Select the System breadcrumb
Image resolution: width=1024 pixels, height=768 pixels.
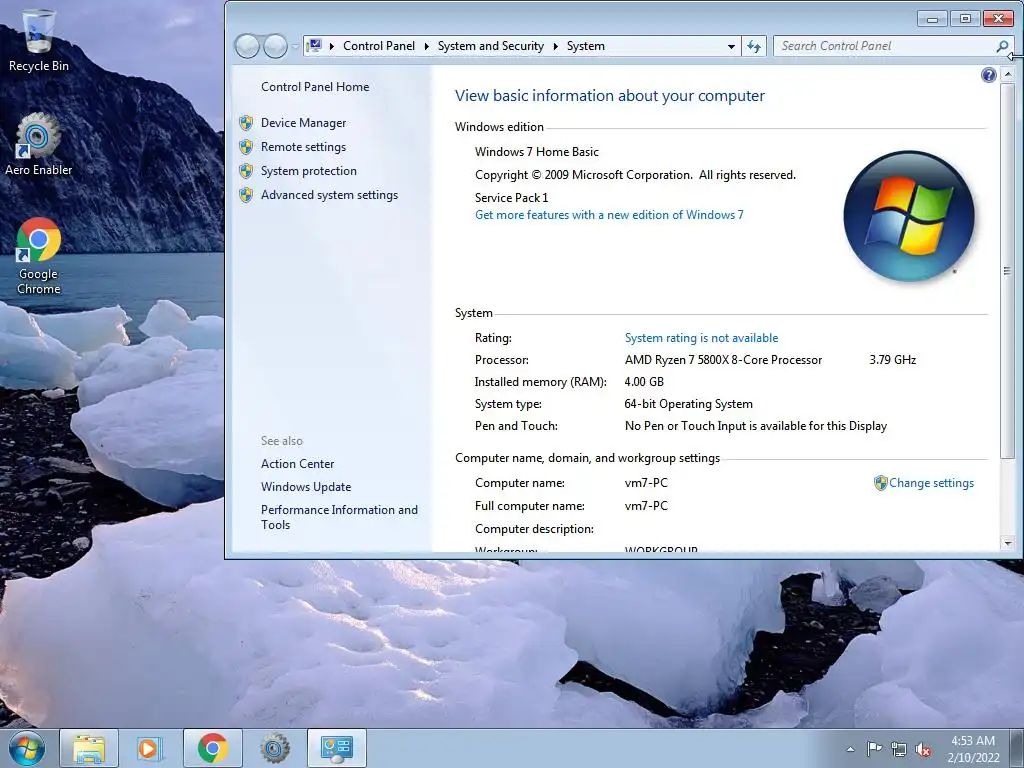point(586,46)
